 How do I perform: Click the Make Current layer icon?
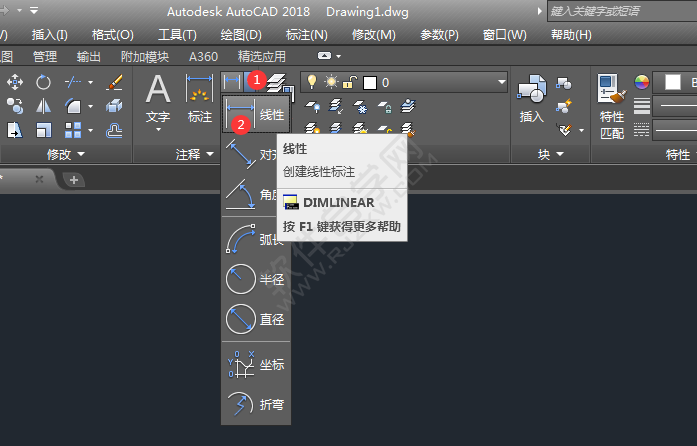point(408,106)
